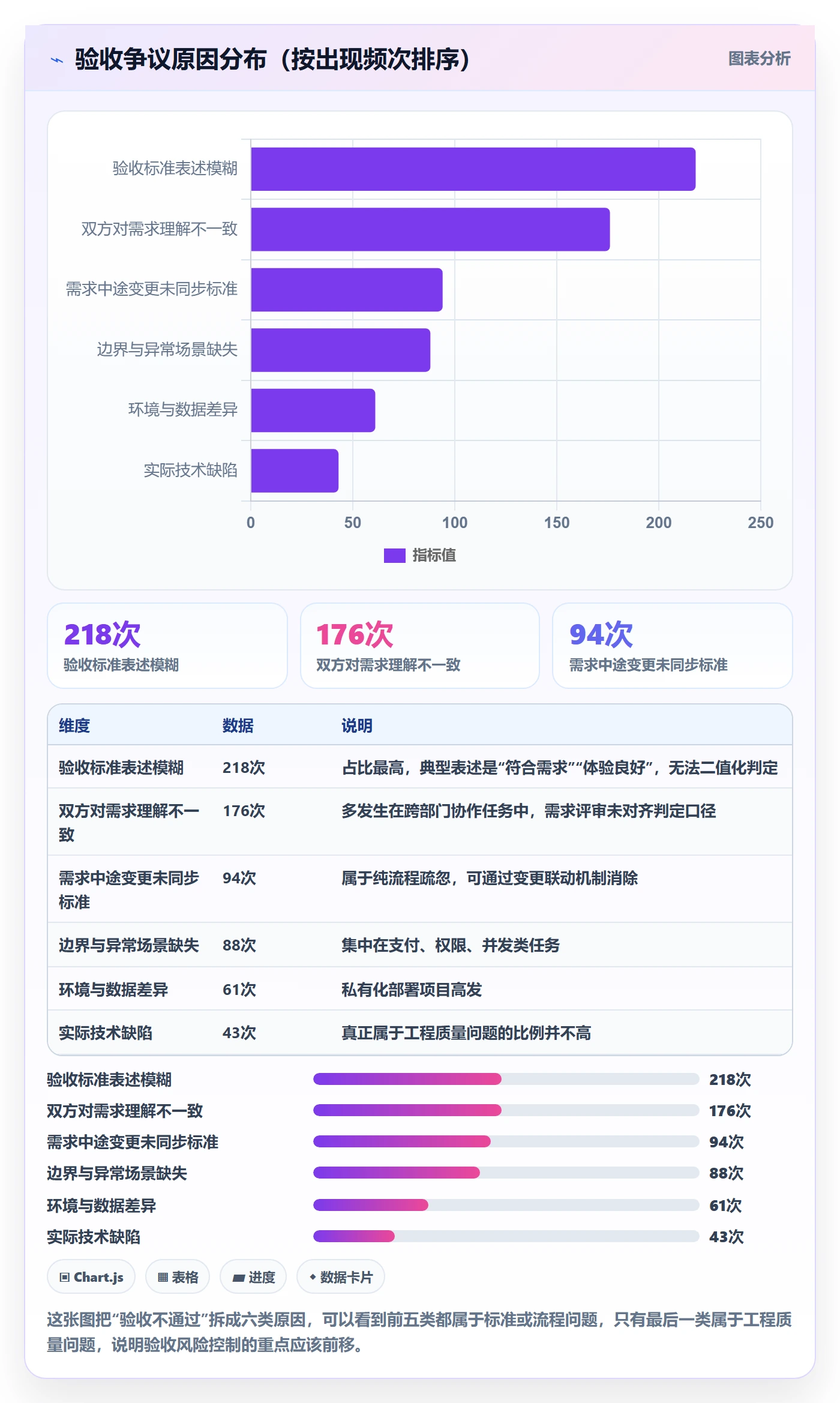This screenshot has width=840, height=1403.
Task: Click y-axis label 环境与数据差异 in chart
Action: point(183,410)
